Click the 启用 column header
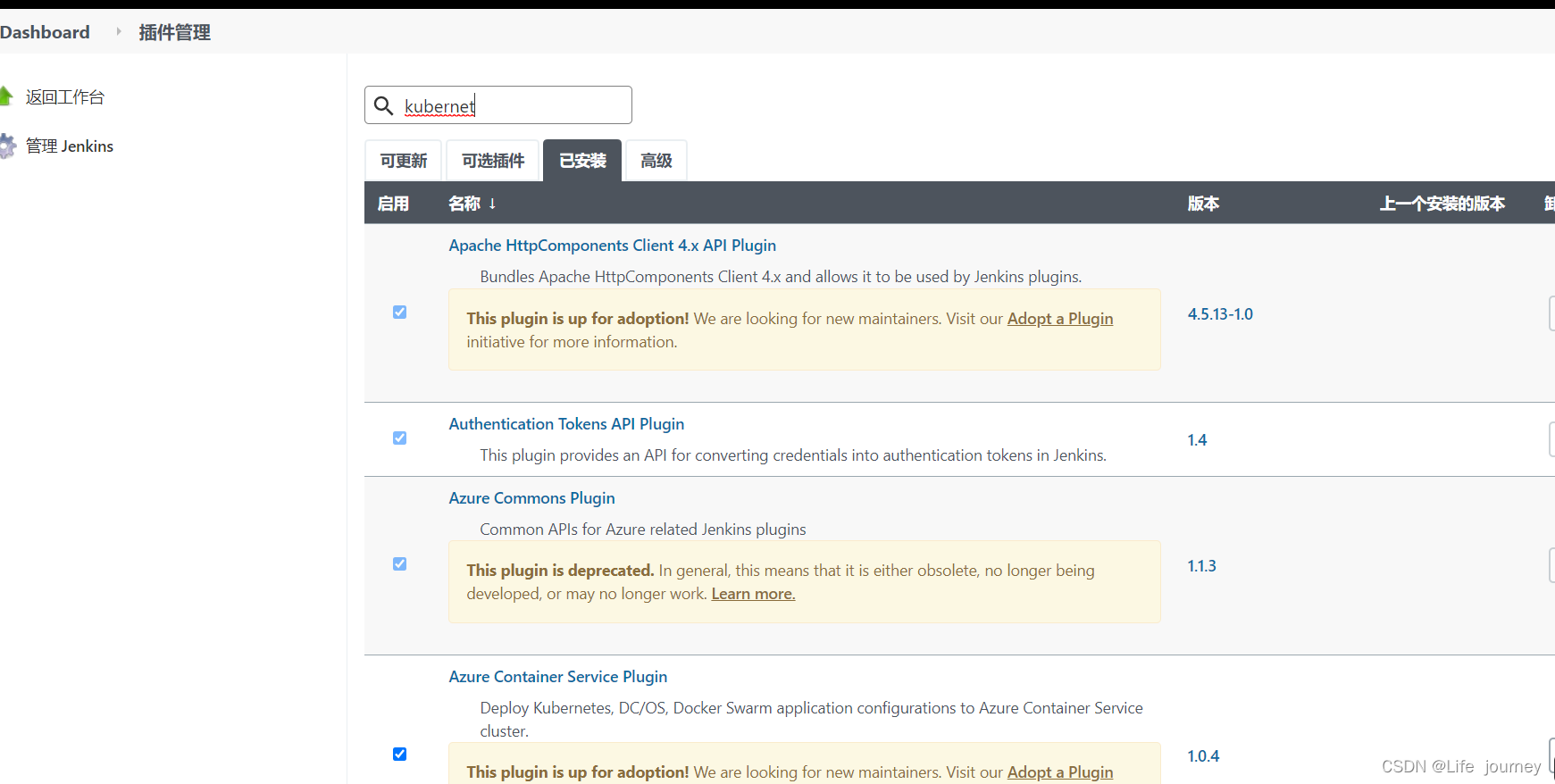Screen dimensions: 1555x784 coord(393,204)
